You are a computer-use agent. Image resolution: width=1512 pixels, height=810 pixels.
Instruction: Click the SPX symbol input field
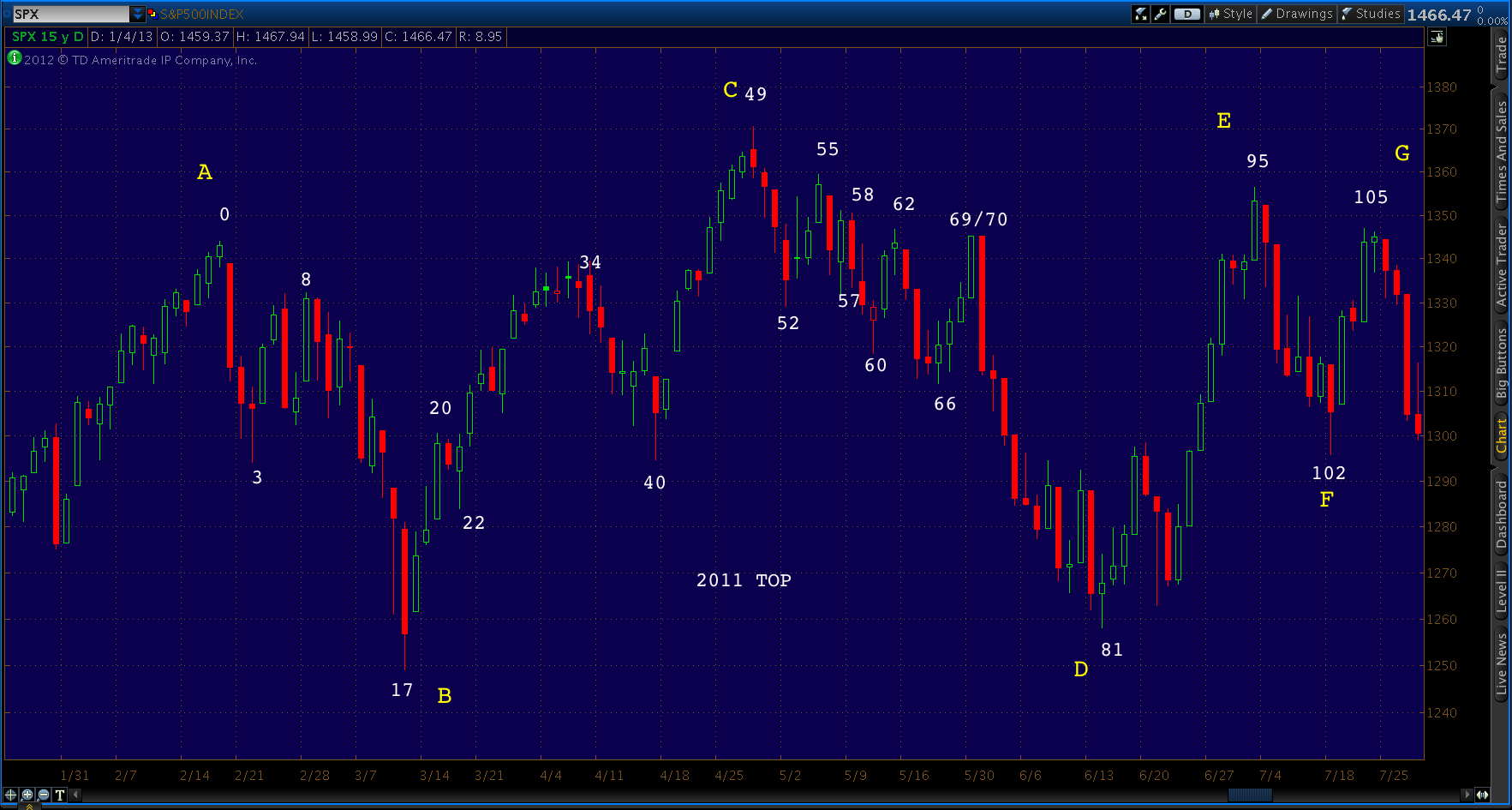click(70, 14)
